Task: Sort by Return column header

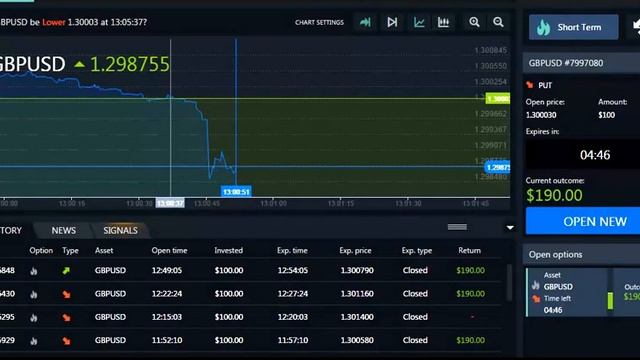Action: pyautogui.click(x=469, y=251)
